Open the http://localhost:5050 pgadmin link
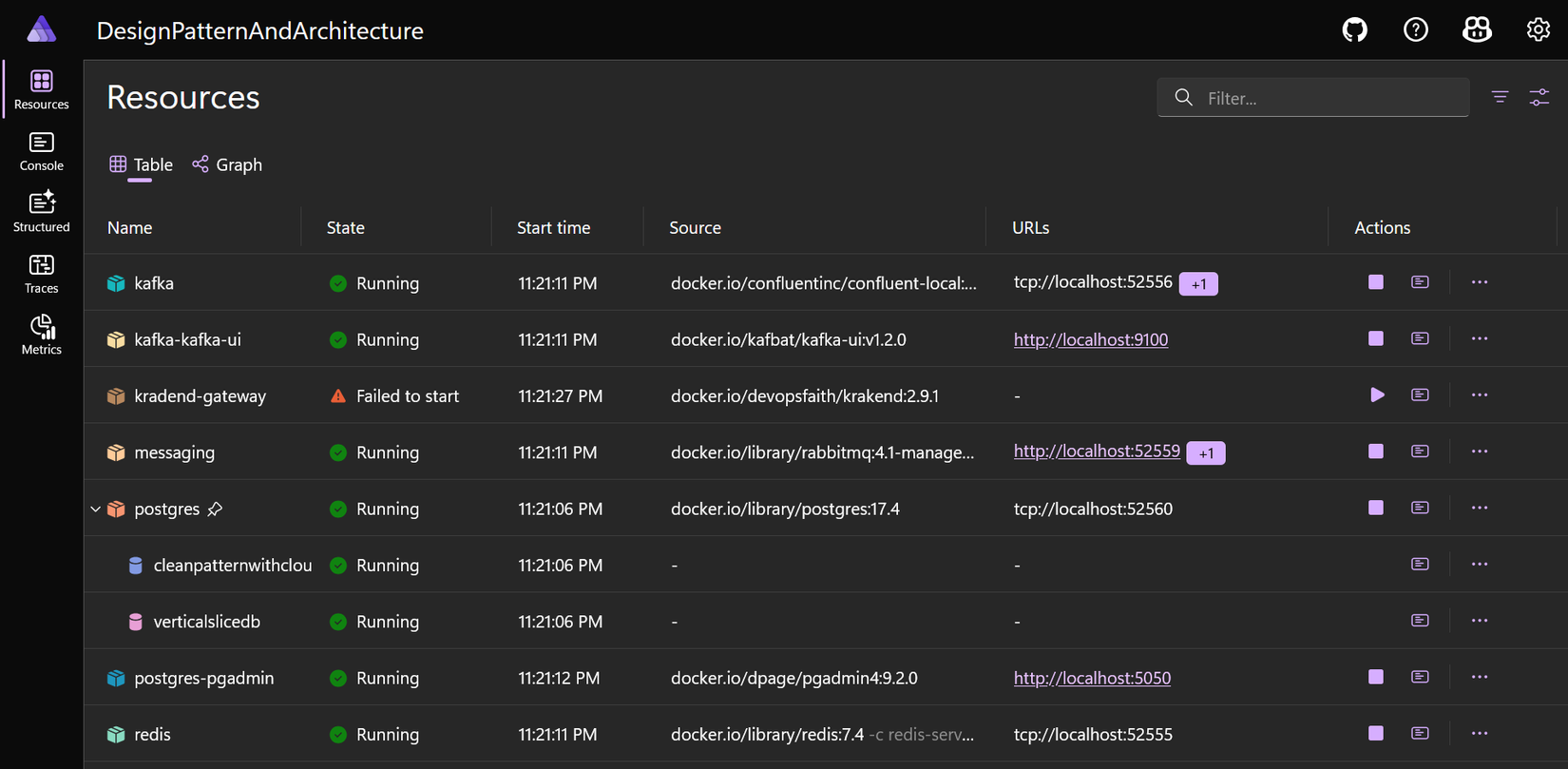The image size is (1568, 769). tap(1092, 678)
